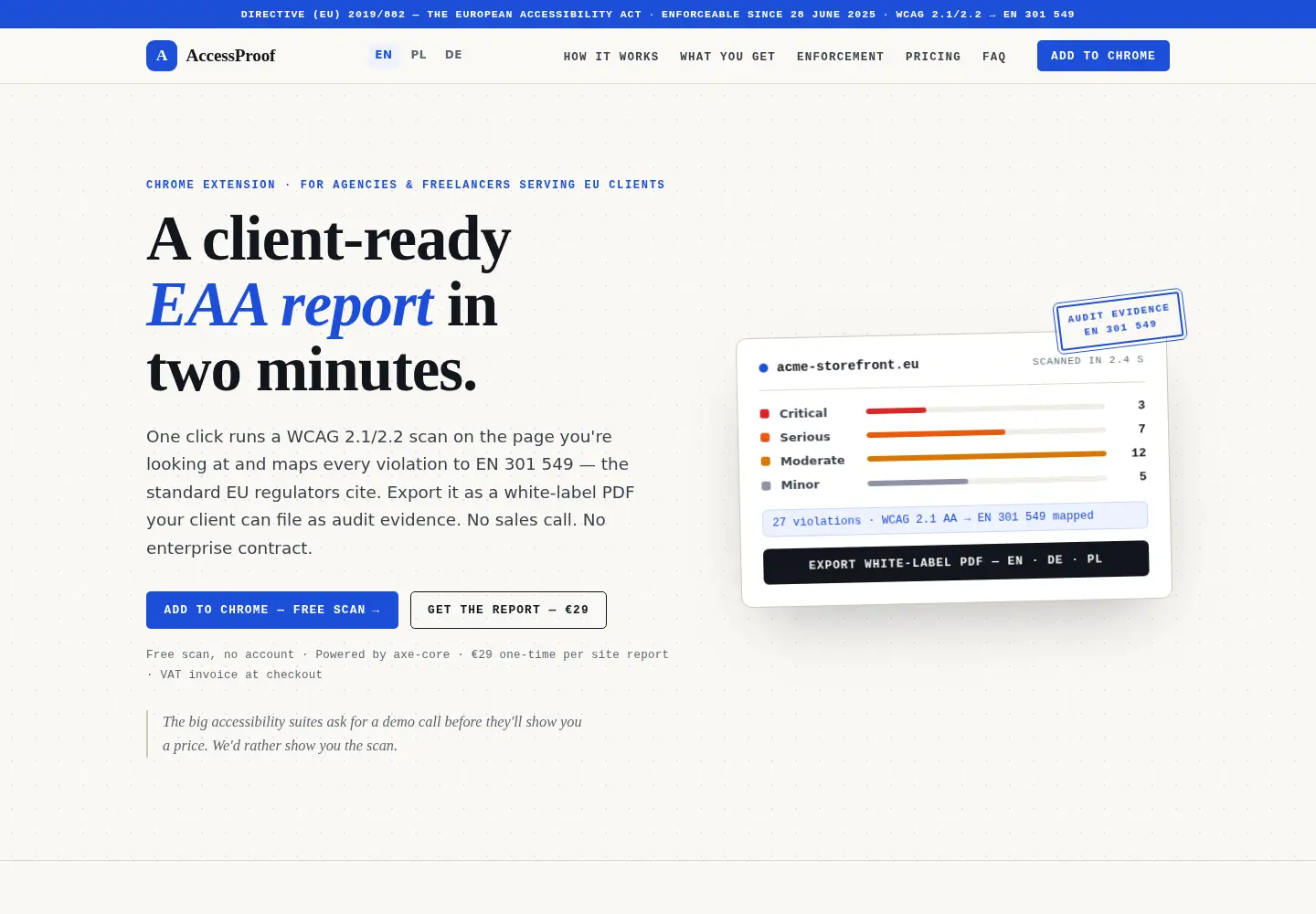This screenshot has height=914, width=1316.
Task: Click the gray Minor severity marker
Action: tap(766, 485)
